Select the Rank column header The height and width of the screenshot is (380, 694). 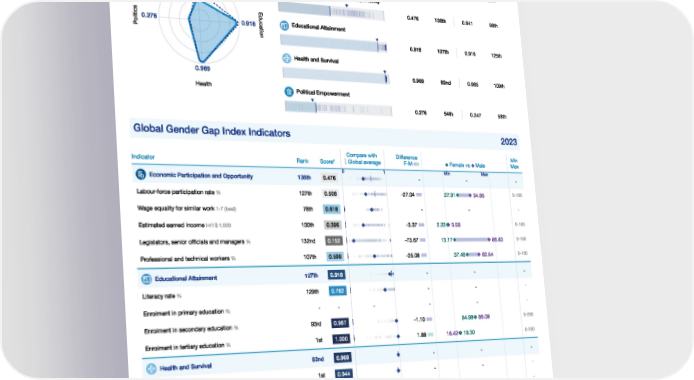click(x=303, y=161)
